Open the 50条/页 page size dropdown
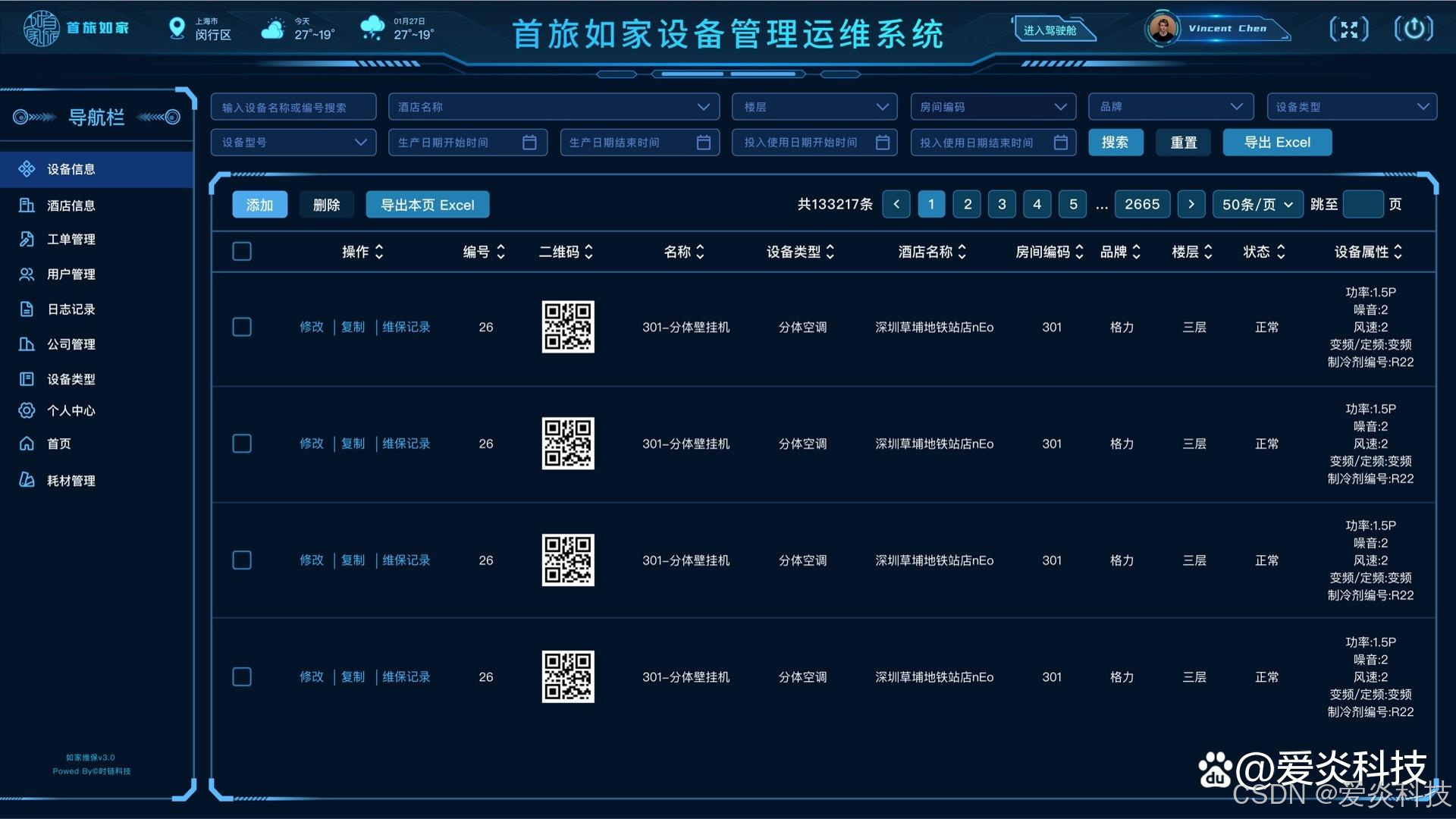This screenshot has width=1456, height=819. [1257, 204]
